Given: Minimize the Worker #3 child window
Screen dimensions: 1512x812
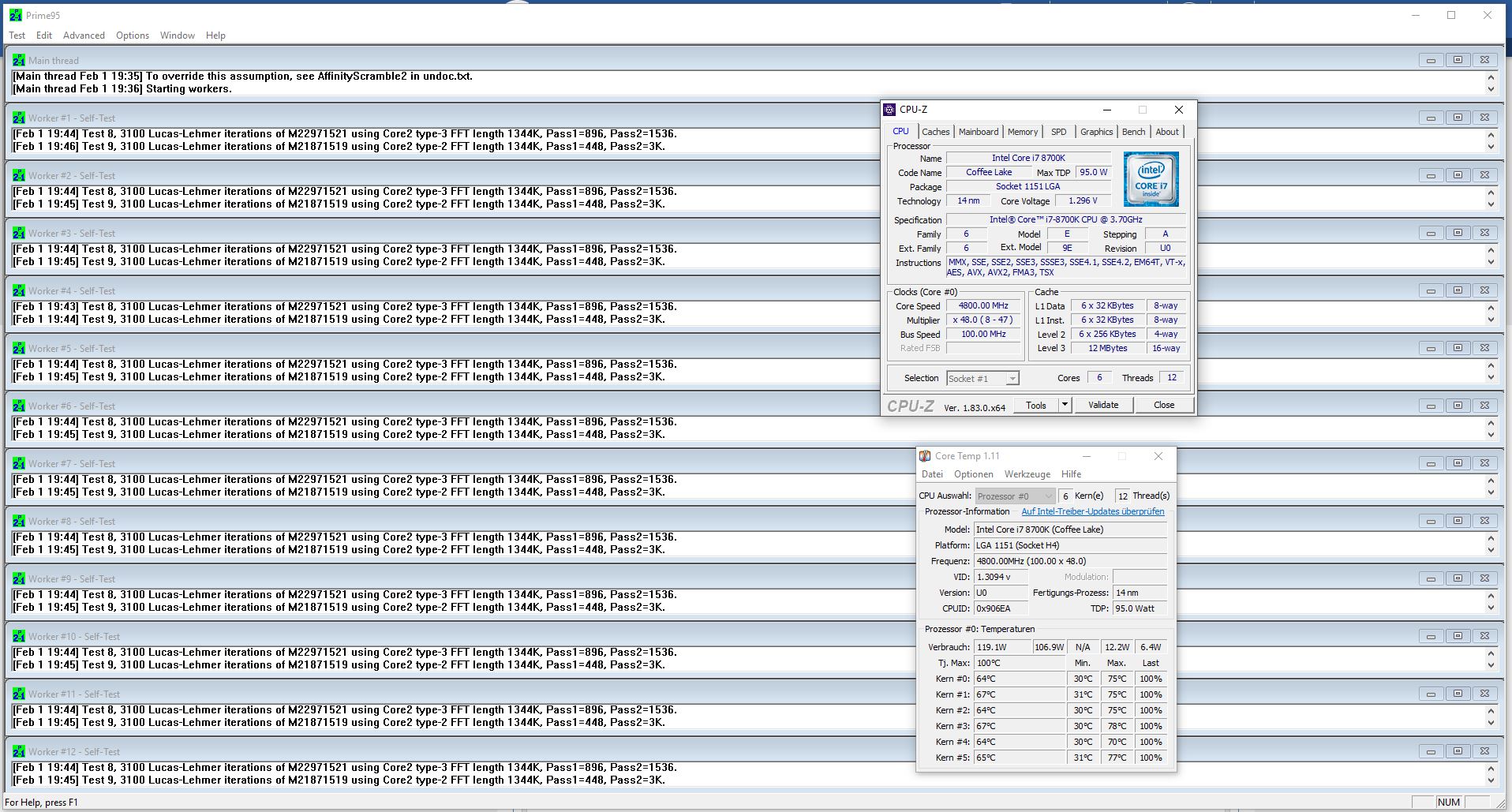Looking at the screenshot, I should coord(1431,233).
